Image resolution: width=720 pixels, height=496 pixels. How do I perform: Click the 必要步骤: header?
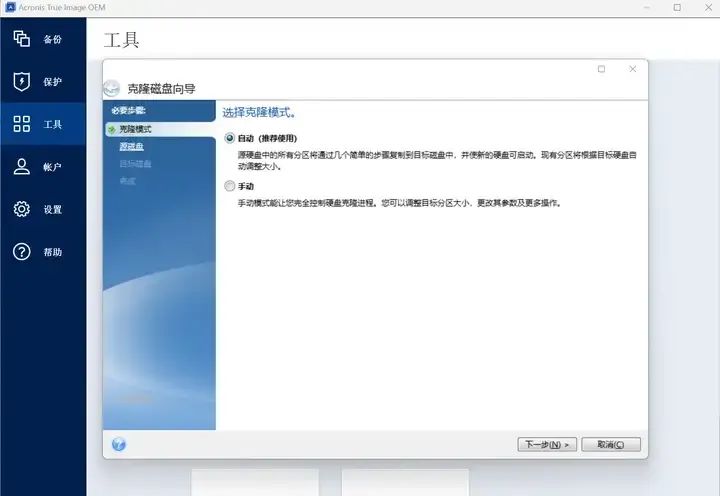tap(129, 111)
